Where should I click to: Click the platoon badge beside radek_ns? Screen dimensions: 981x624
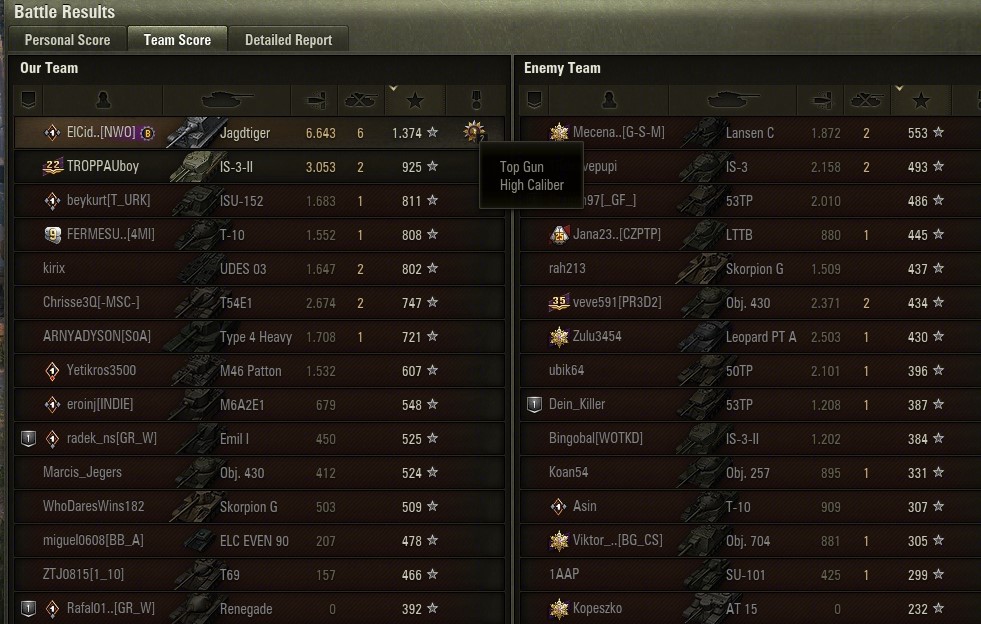point(28,438)
